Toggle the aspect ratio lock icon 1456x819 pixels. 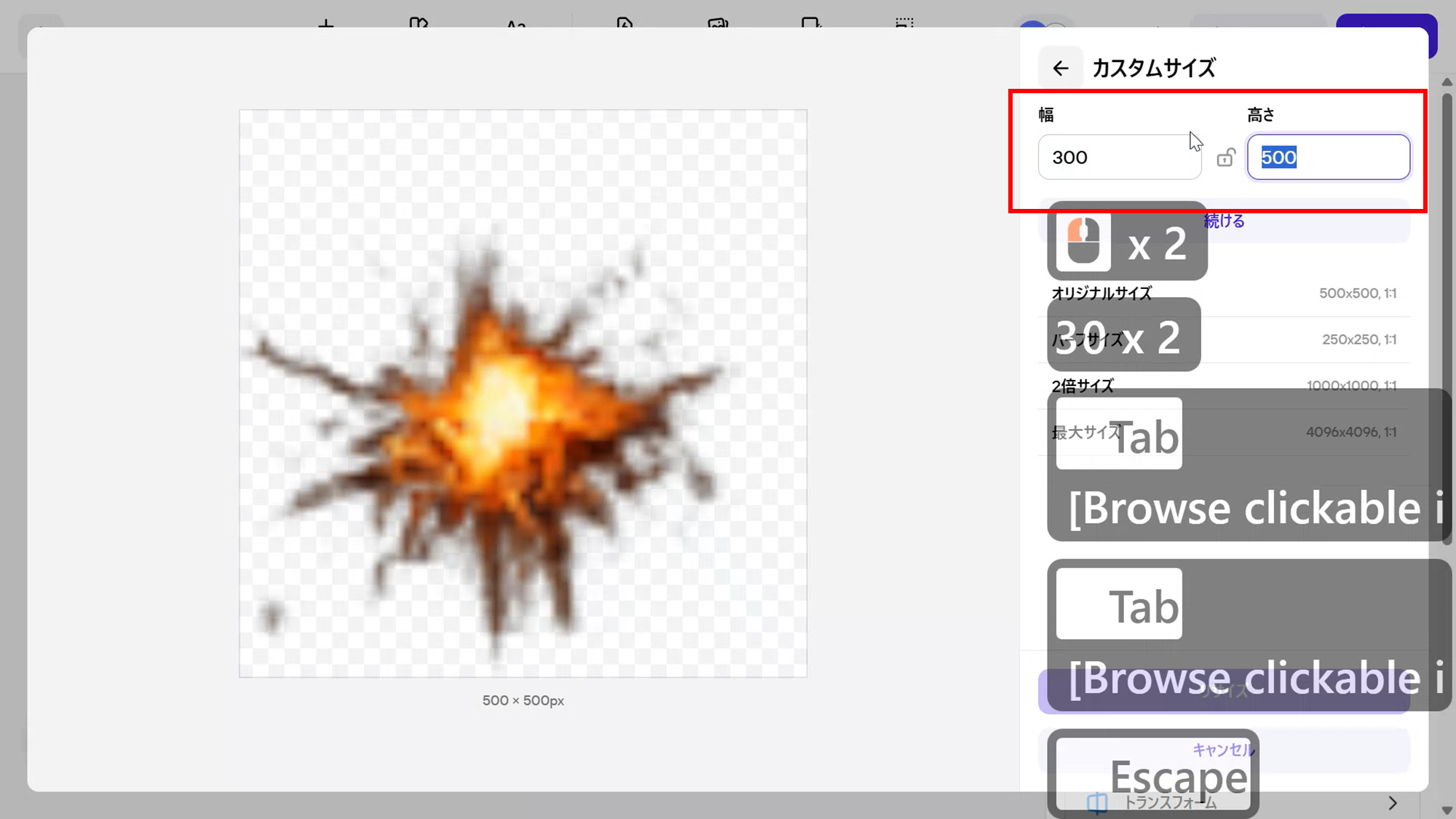click(1226, 157)
